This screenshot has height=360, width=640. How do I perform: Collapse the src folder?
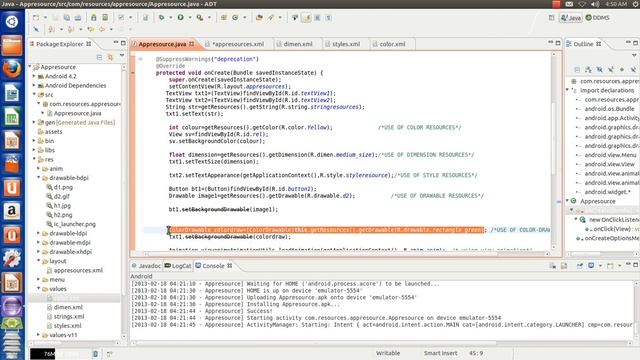tap(34, 94)
